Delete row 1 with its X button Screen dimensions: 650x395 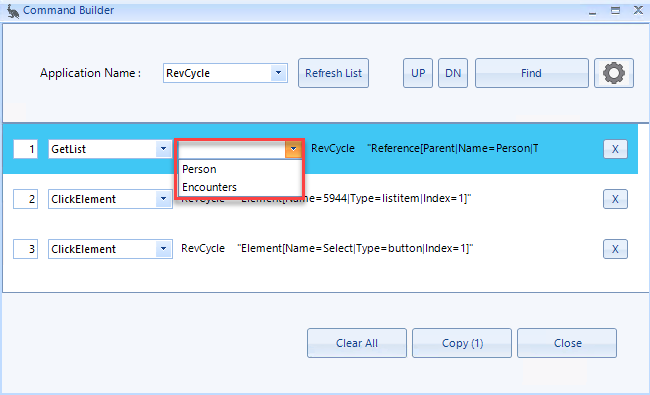point(615,149)
